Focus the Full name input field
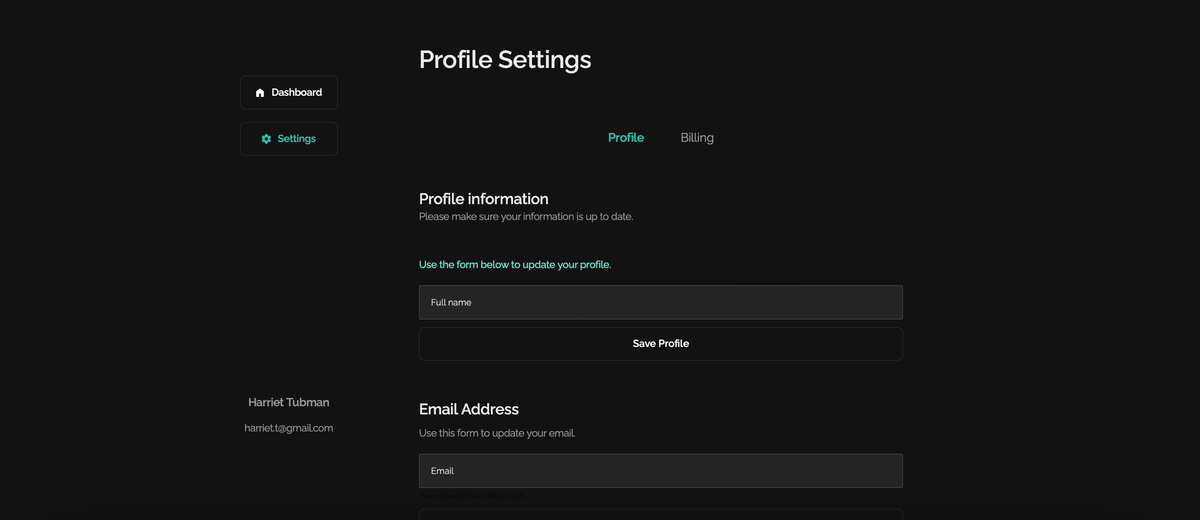The width and height of the screenshot is (1200, 520). (661, 302)
